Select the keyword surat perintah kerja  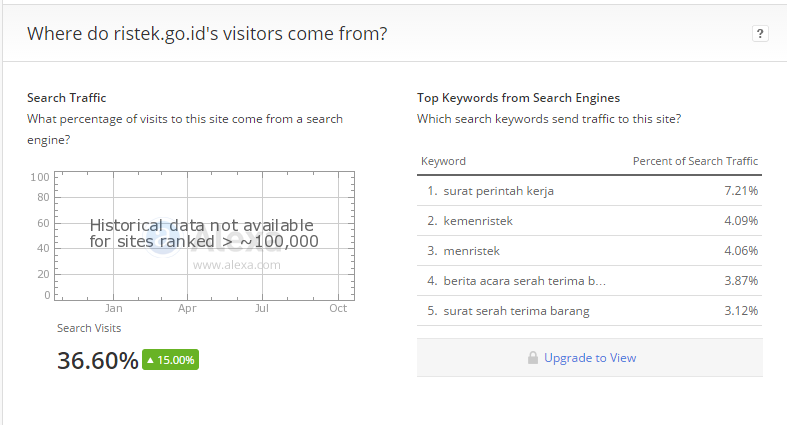[x=499, y=191]
